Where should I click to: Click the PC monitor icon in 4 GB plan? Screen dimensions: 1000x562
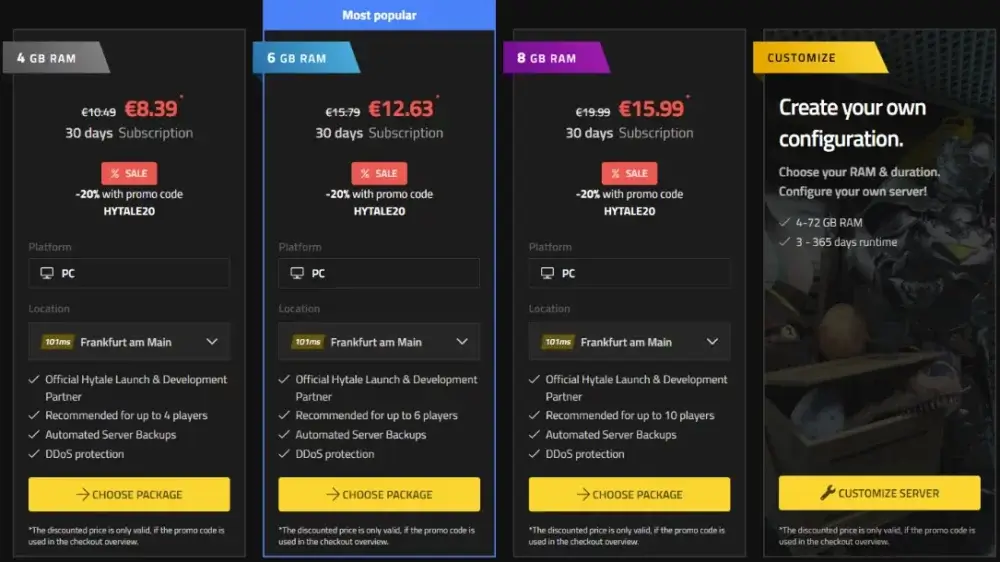point(47,273)
